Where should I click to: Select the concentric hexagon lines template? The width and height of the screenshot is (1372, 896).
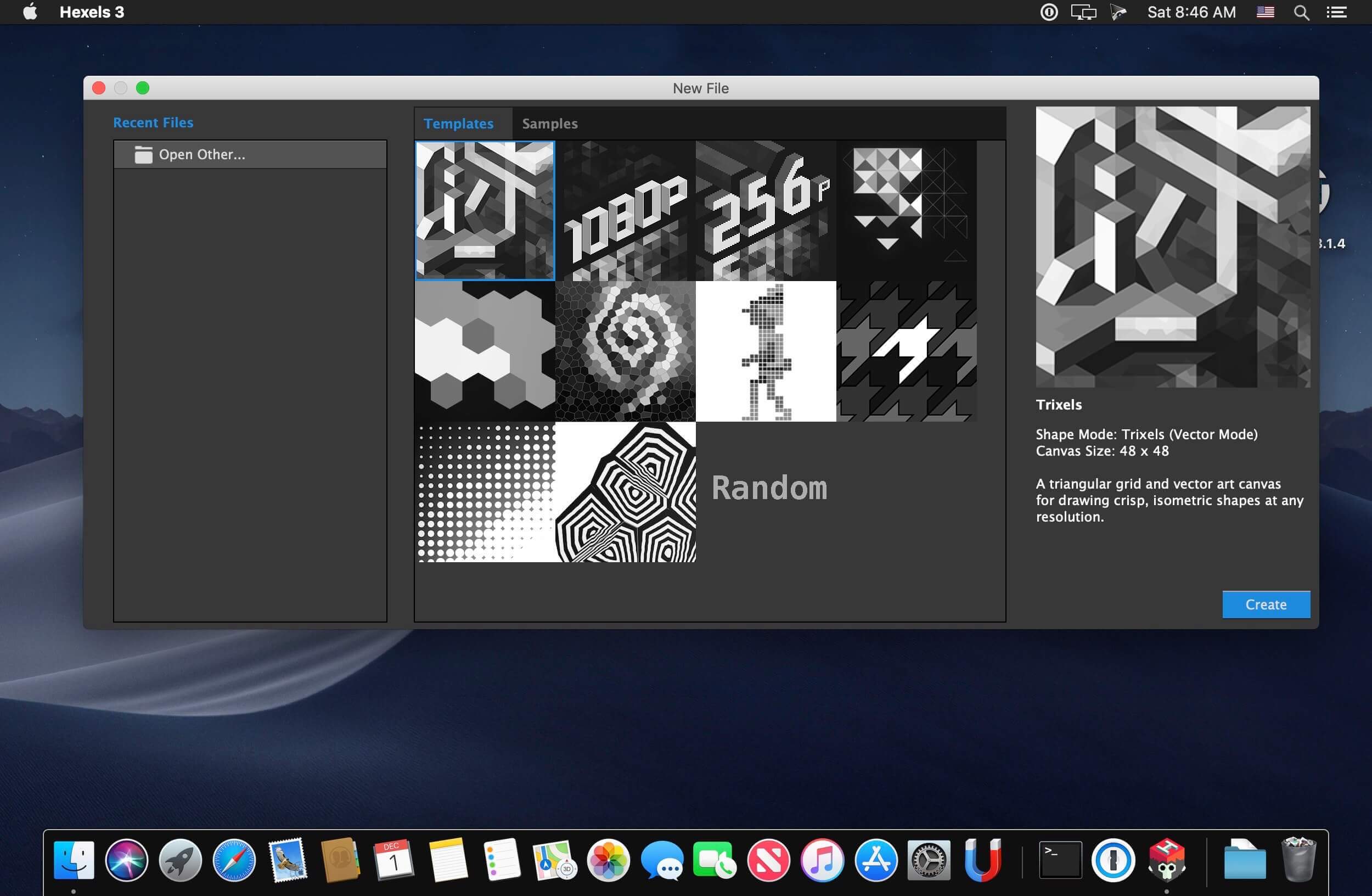coord(625,492)
